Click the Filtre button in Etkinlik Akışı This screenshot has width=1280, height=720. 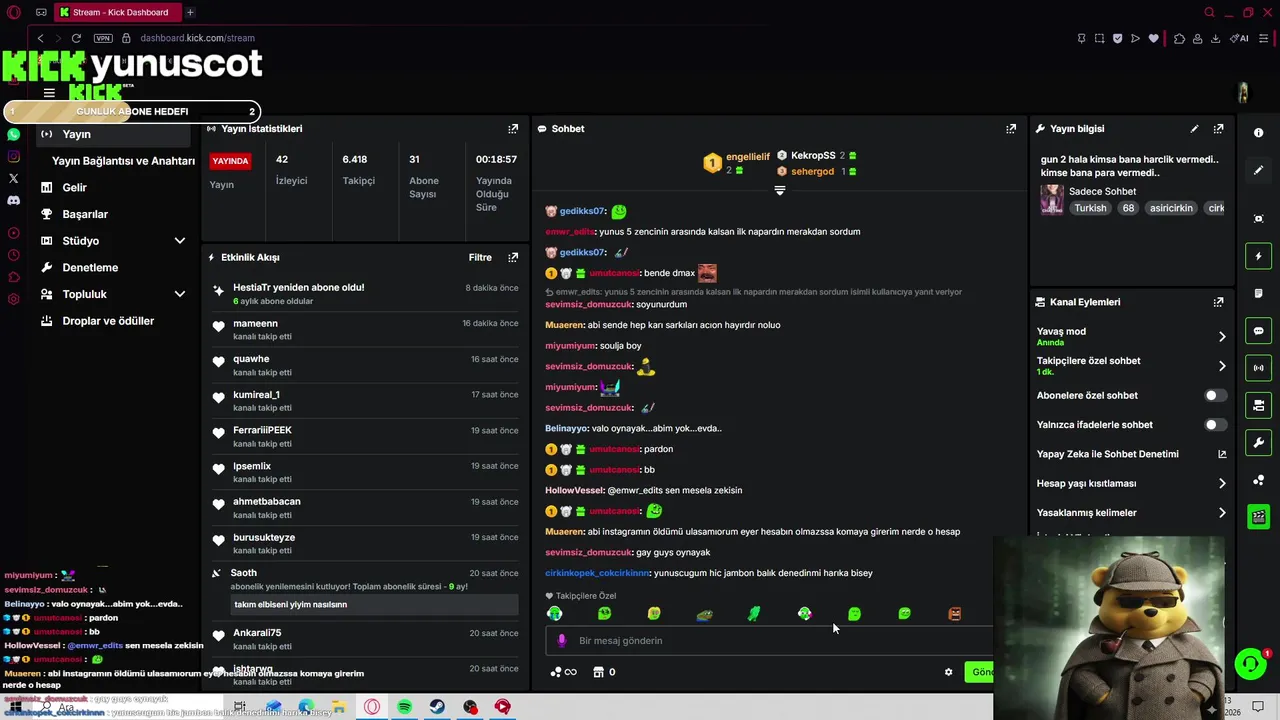(480, 257)
